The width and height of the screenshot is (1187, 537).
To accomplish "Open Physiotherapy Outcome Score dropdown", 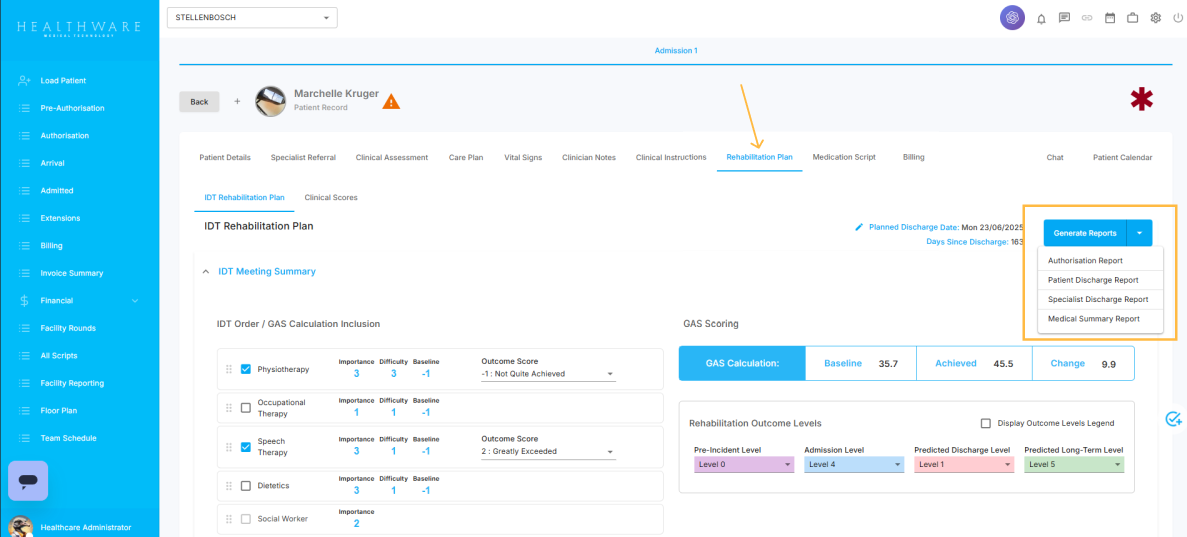I will (x=548, y=374).
